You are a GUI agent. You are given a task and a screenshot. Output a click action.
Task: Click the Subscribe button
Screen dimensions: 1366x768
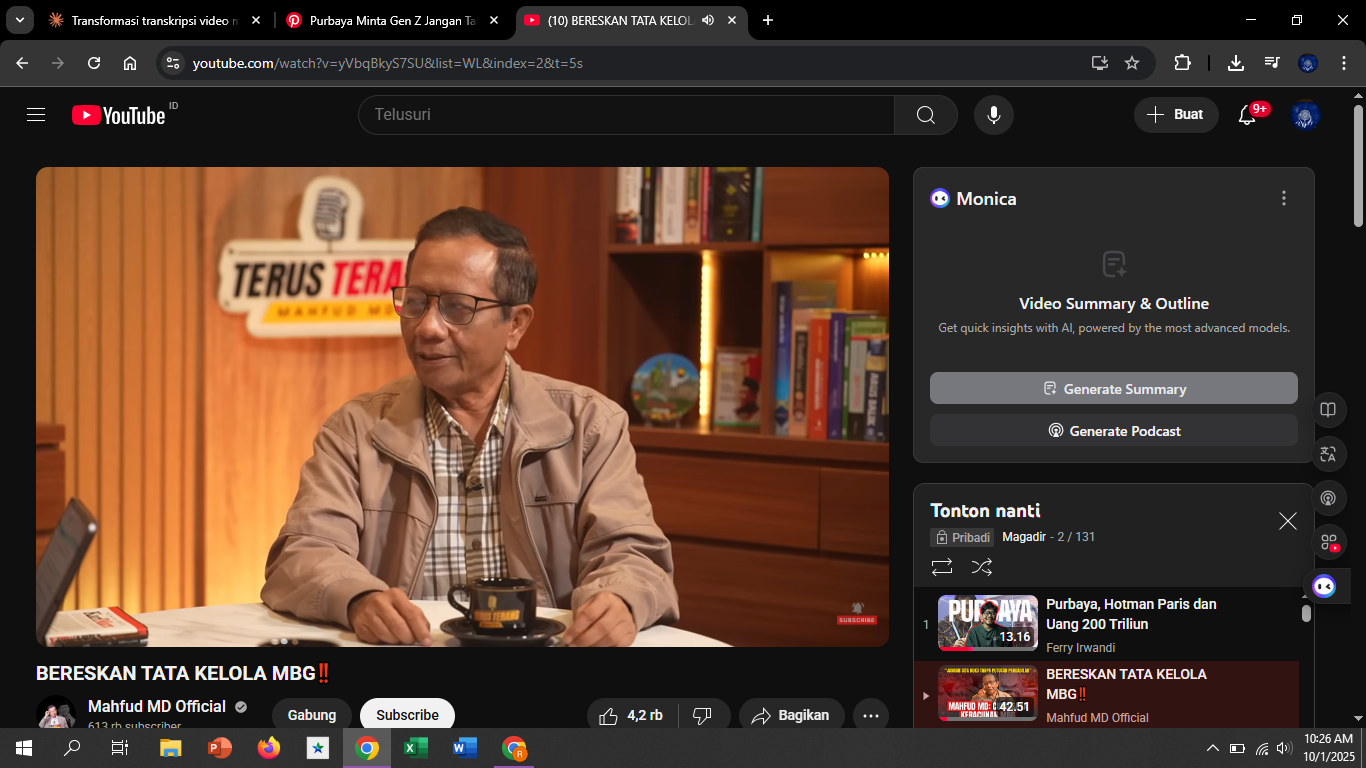[407, 715]
